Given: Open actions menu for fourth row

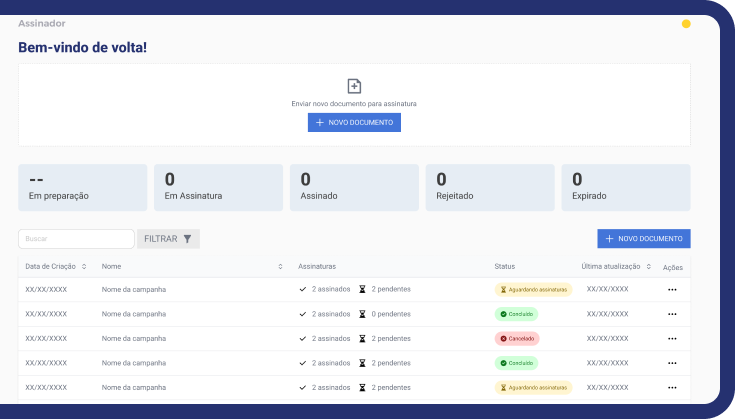Looking at the screenshot, I should pyautogui.click(x=672, y=363).
